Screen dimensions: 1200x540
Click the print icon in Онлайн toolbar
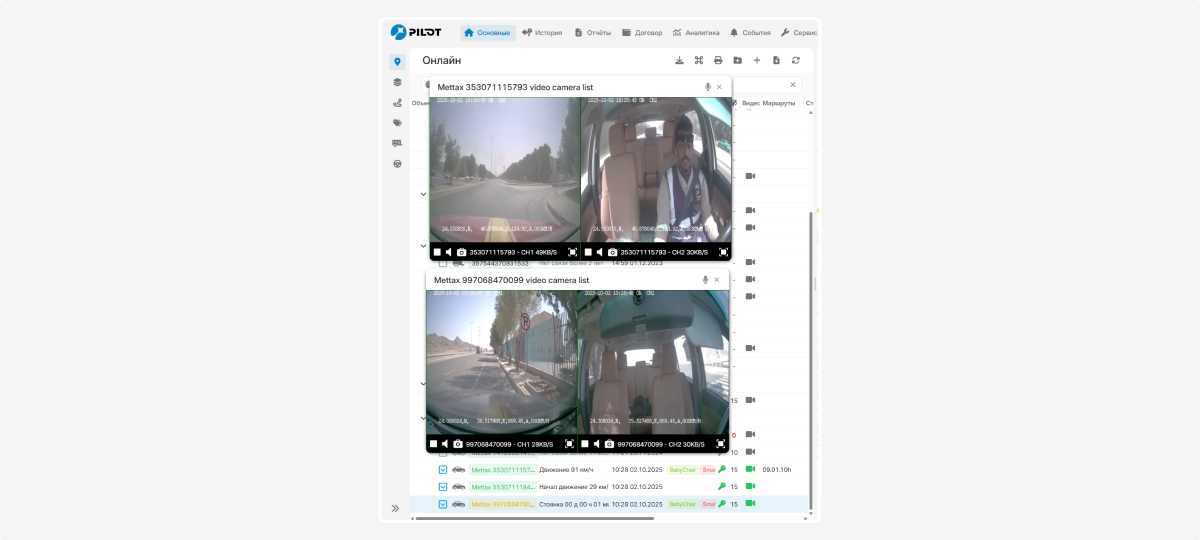point(717,60)
